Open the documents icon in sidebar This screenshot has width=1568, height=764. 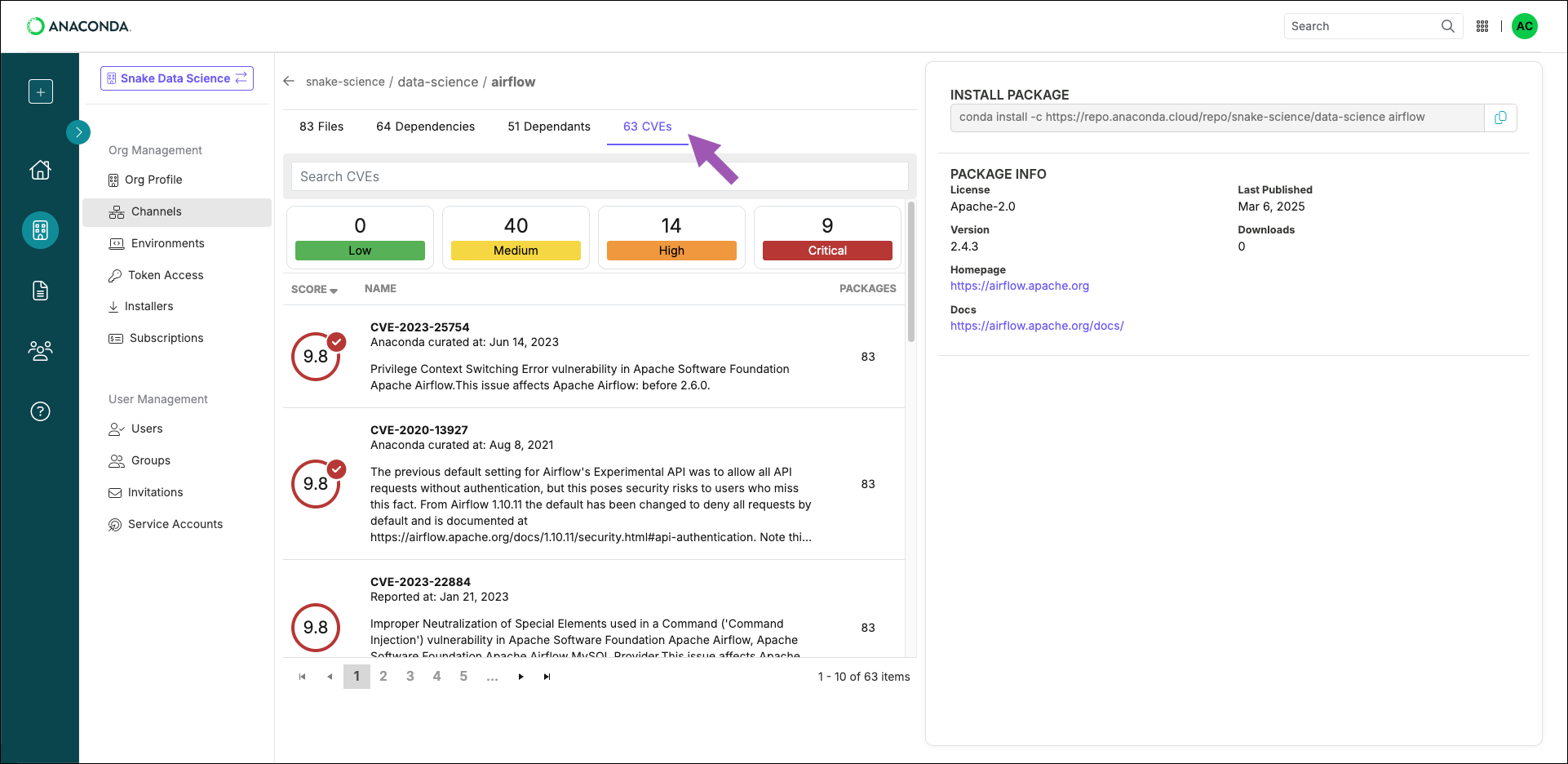click(x=40, y=291)
